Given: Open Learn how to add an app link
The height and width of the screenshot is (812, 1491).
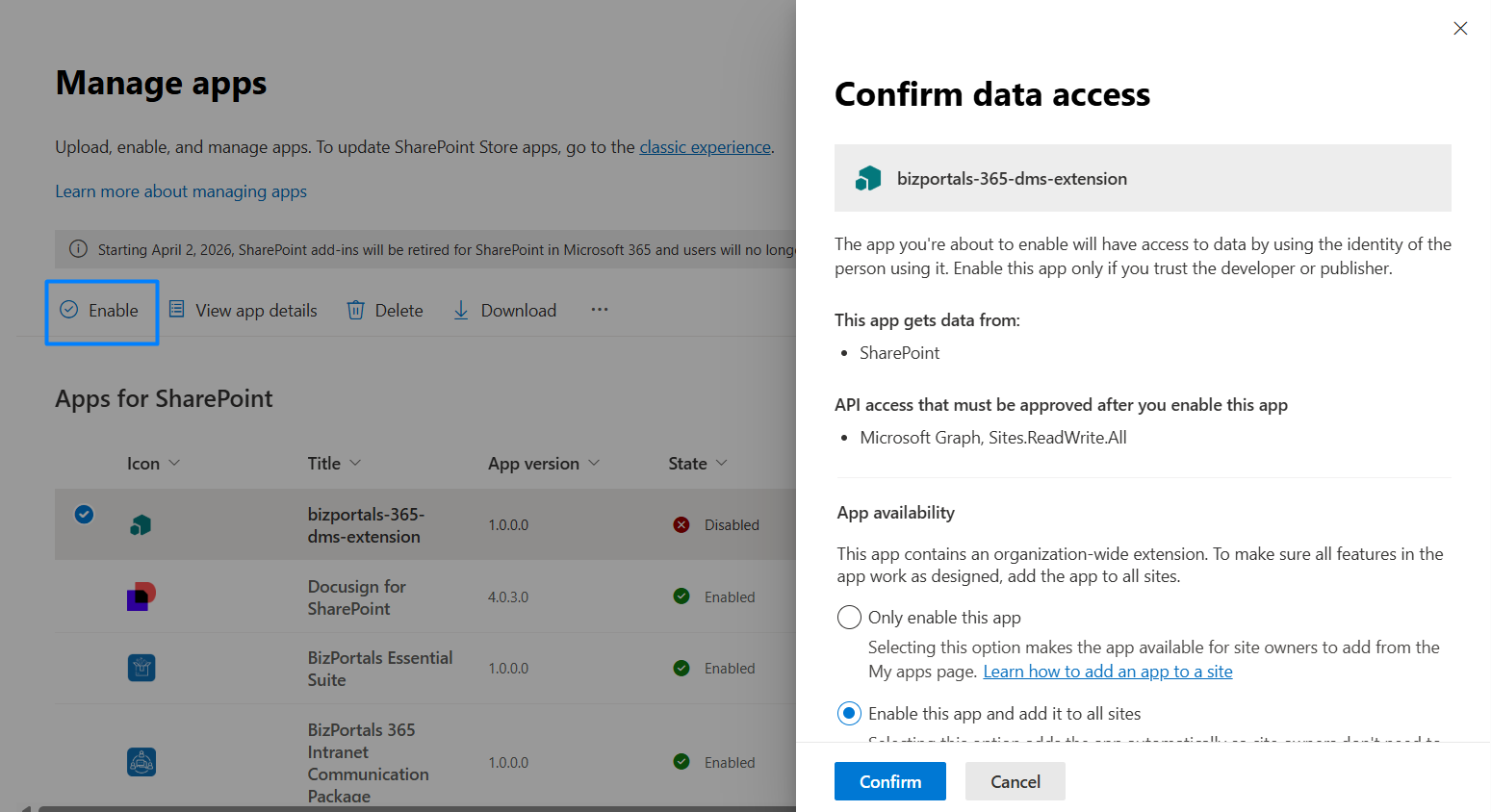Looking at the screenshot, I should (x=1107, y=672).
